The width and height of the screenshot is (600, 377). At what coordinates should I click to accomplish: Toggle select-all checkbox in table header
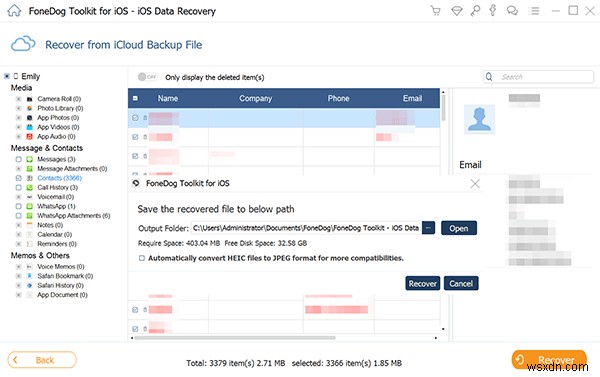pos(135,98)
